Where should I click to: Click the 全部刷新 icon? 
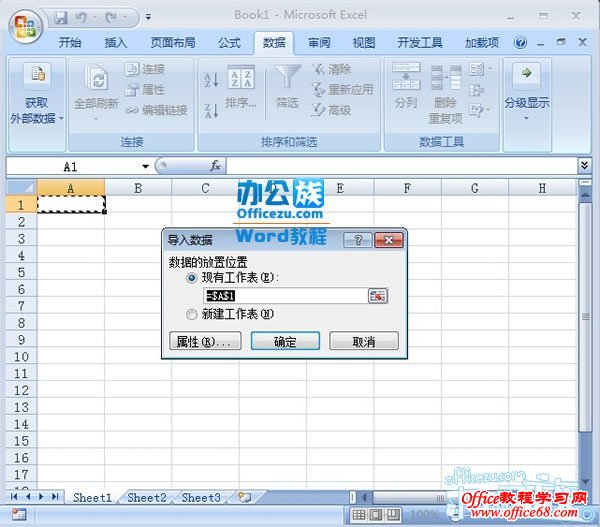tap(96, 77)
